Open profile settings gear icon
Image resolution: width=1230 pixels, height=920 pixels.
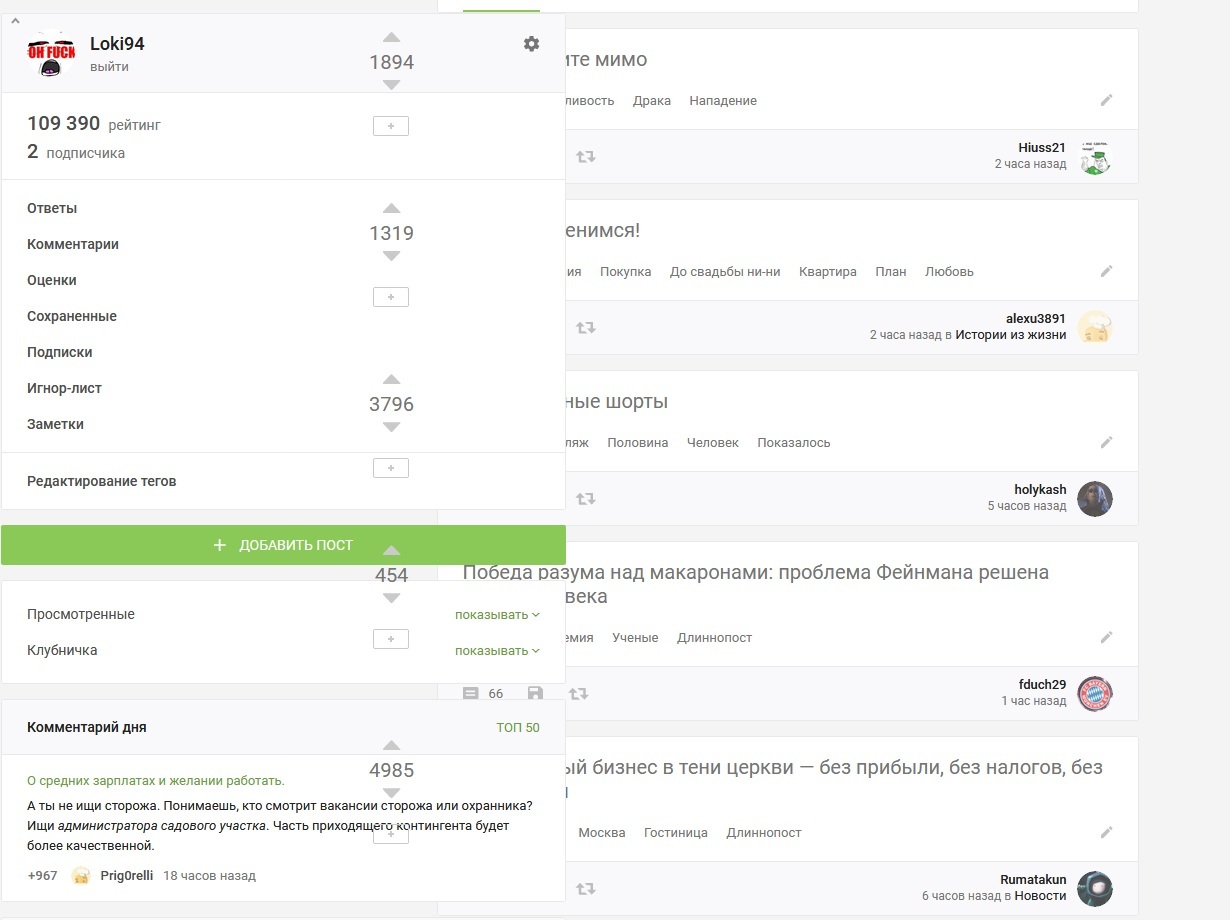pyautogui.click(x=531, y=44)
